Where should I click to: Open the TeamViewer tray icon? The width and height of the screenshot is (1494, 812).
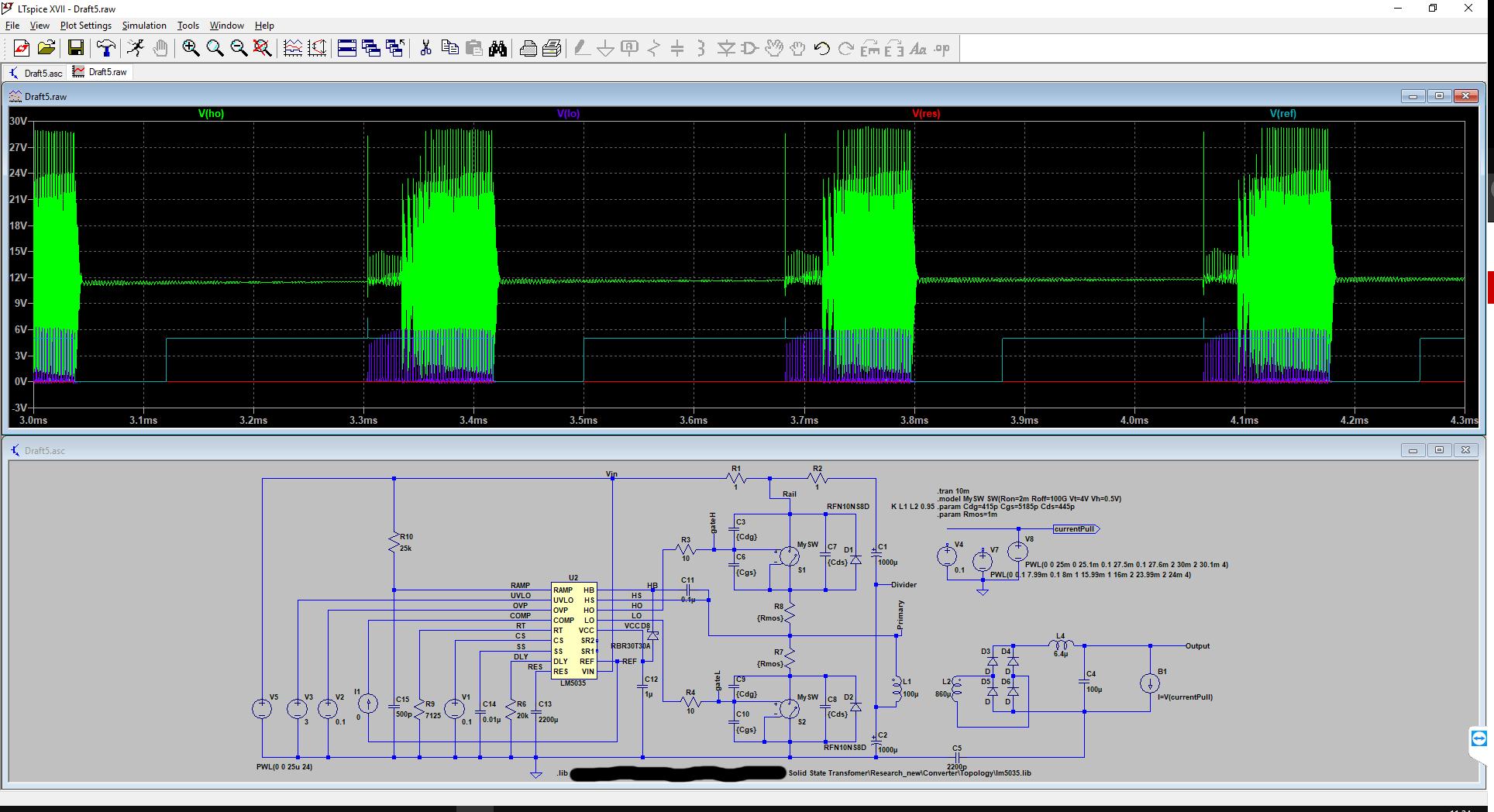(x=1478, y=738)
